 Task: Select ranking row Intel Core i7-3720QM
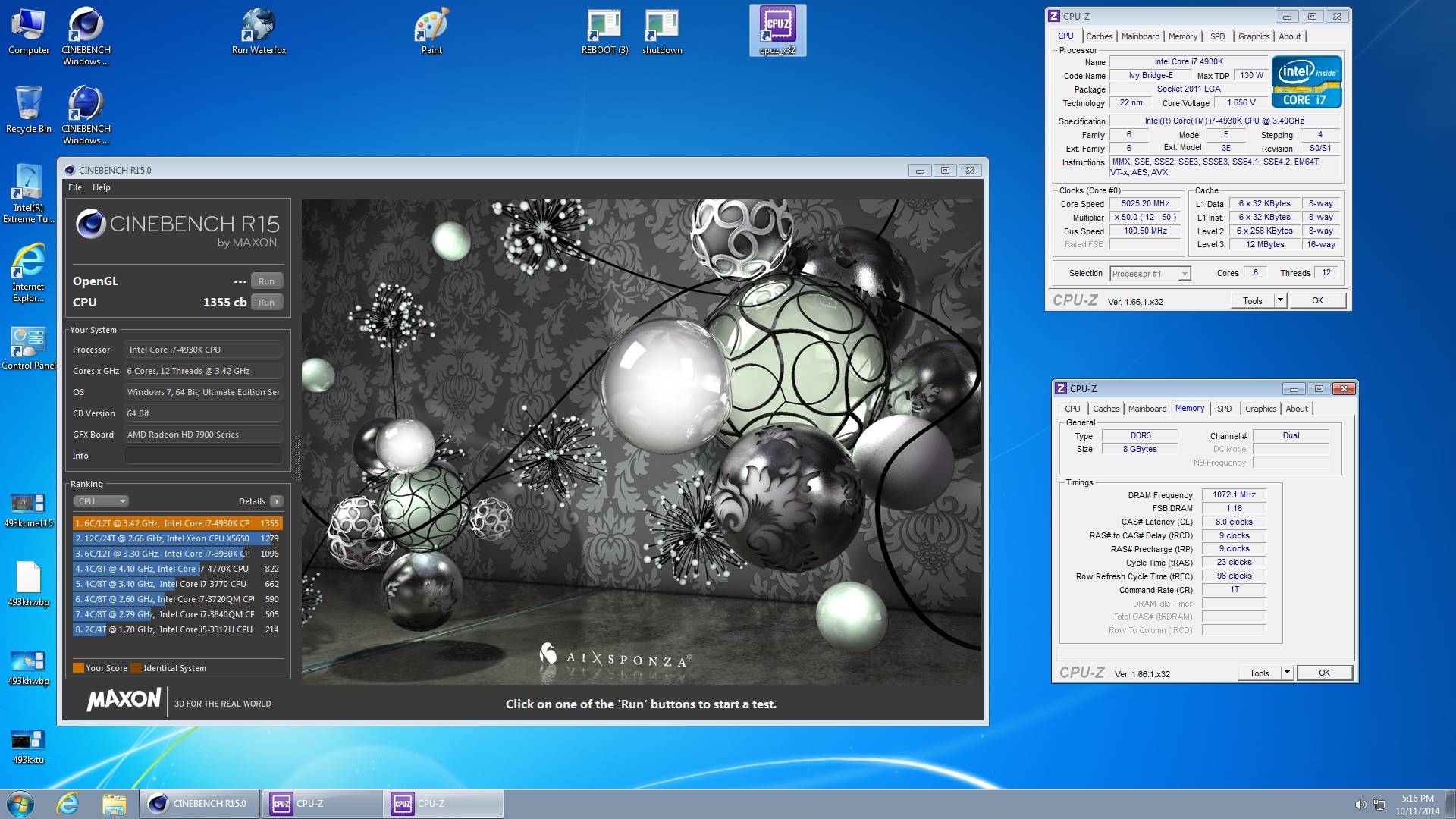coord(177,599)
